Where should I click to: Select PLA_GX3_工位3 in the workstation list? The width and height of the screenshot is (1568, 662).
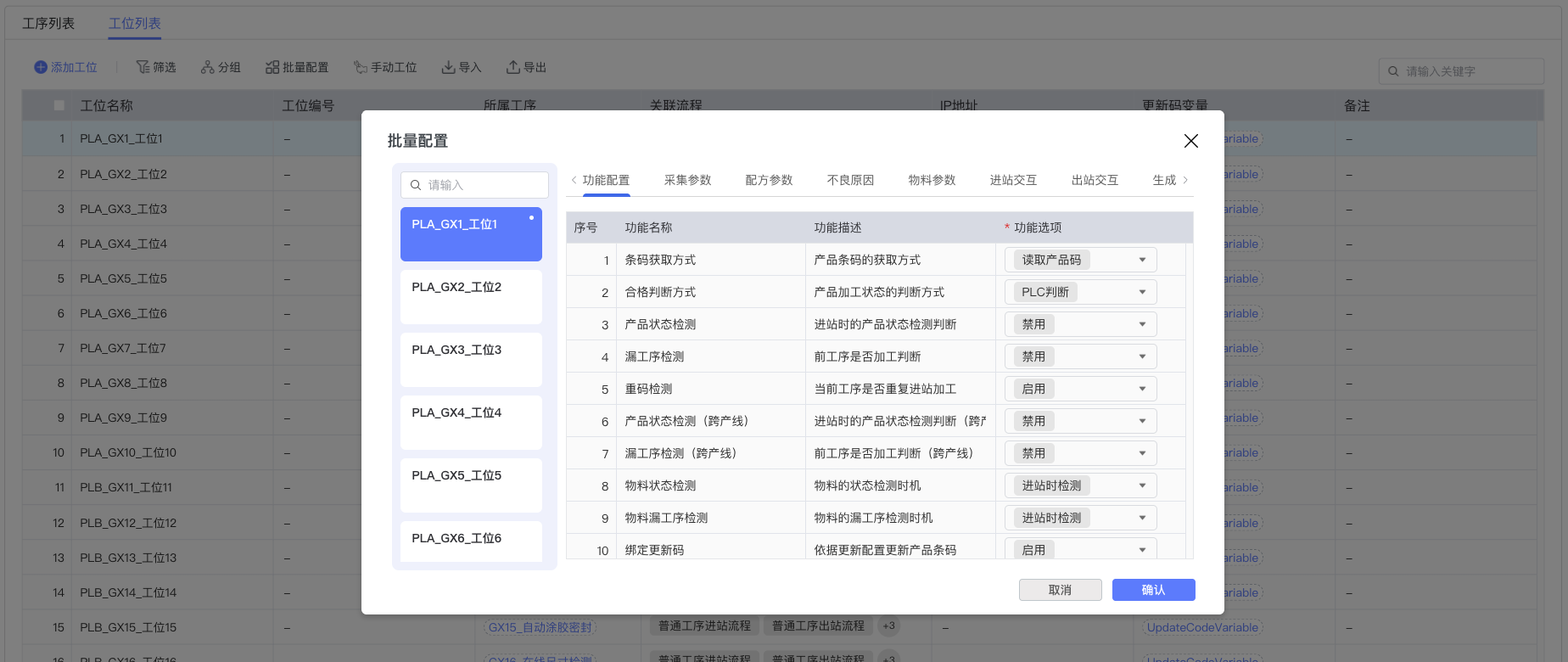coord(471,359)
